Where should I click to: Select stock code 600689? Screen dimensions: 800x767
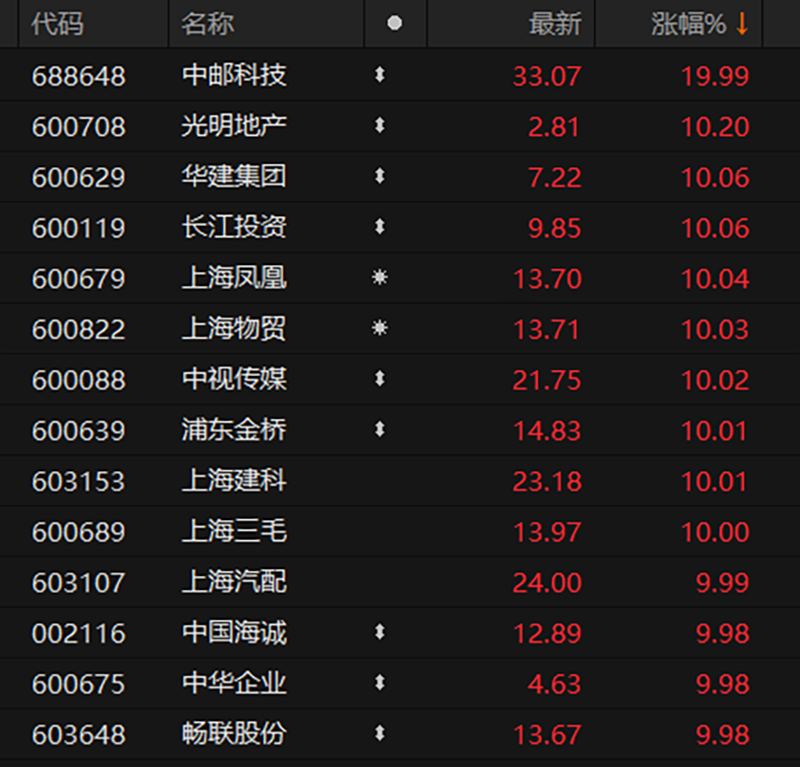pyautogui.click(x=79, y=532)
